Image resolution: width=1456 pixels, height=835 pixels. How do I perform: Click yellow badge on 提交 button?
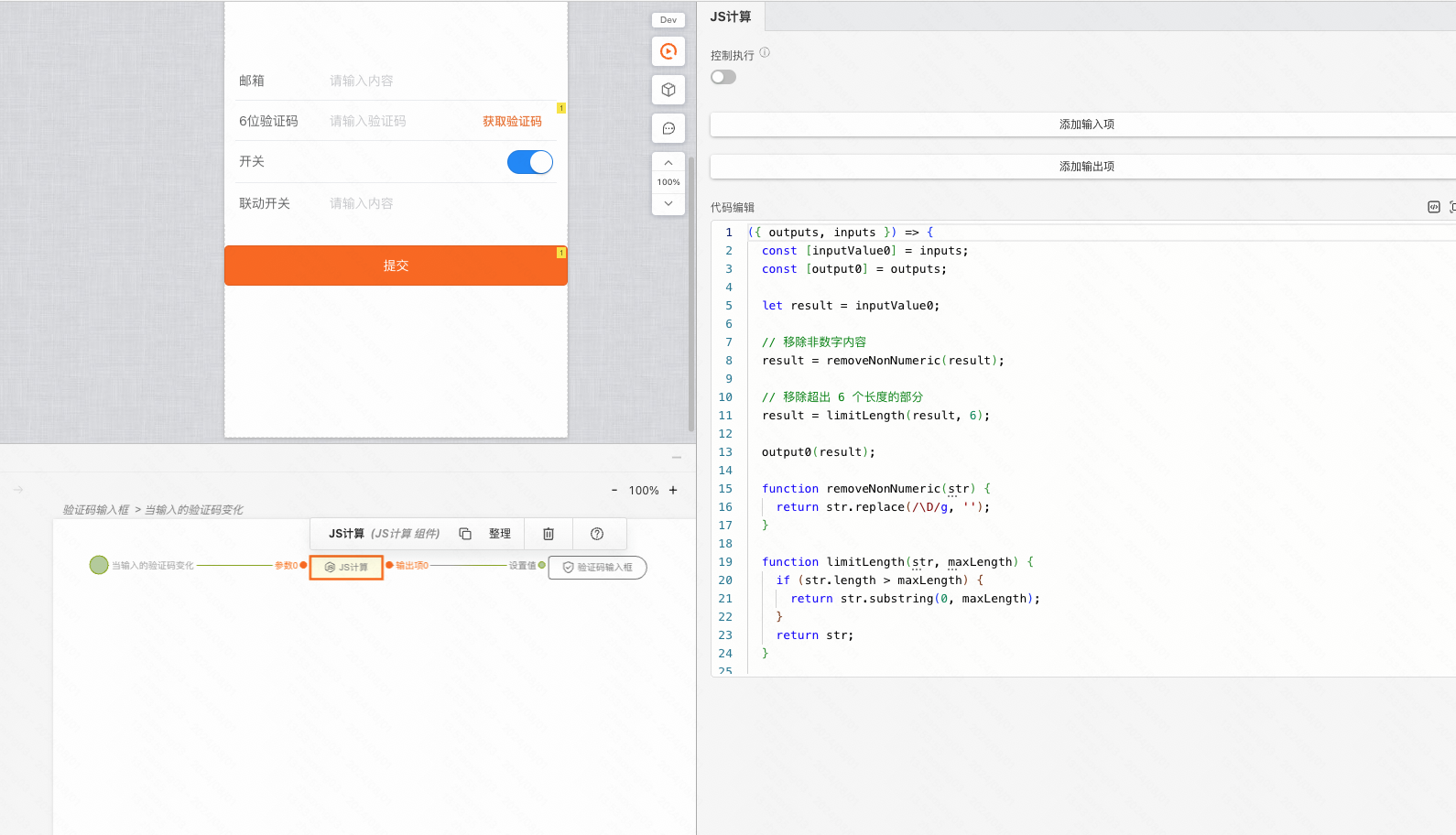[x=561, y=253]
